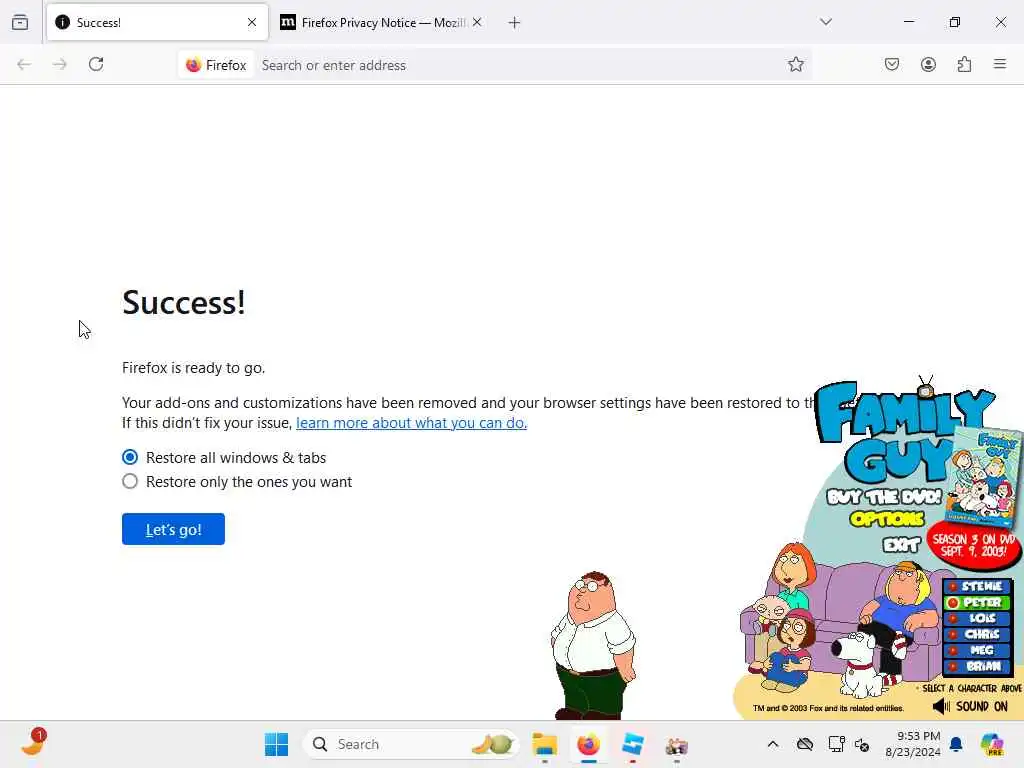Close the Firefox Privacy Notice tab
Viewport: 1024px width, 768px height.
click(x=477, y=22)
